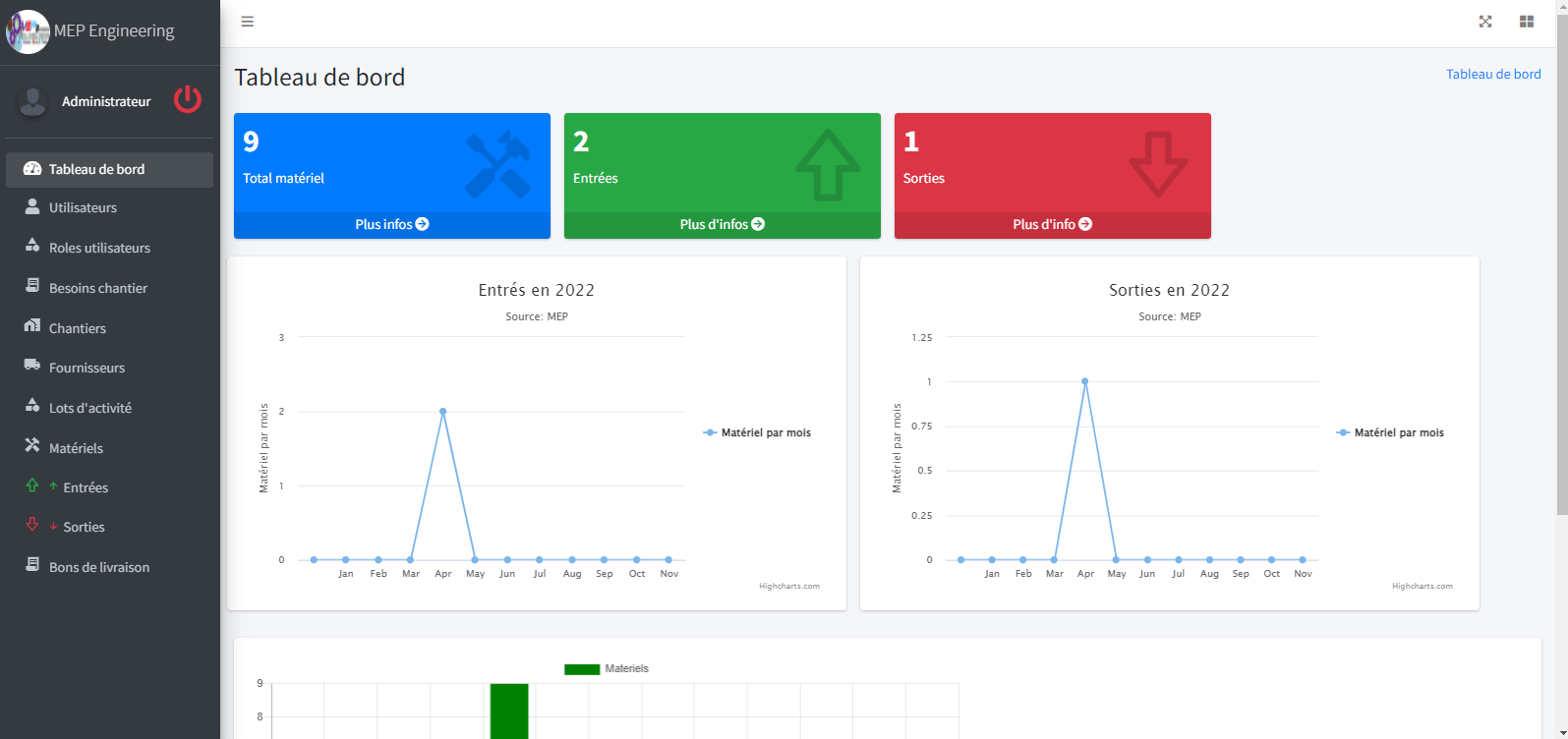Click the fullscreen expand icon

click(x=1485, y=22)
